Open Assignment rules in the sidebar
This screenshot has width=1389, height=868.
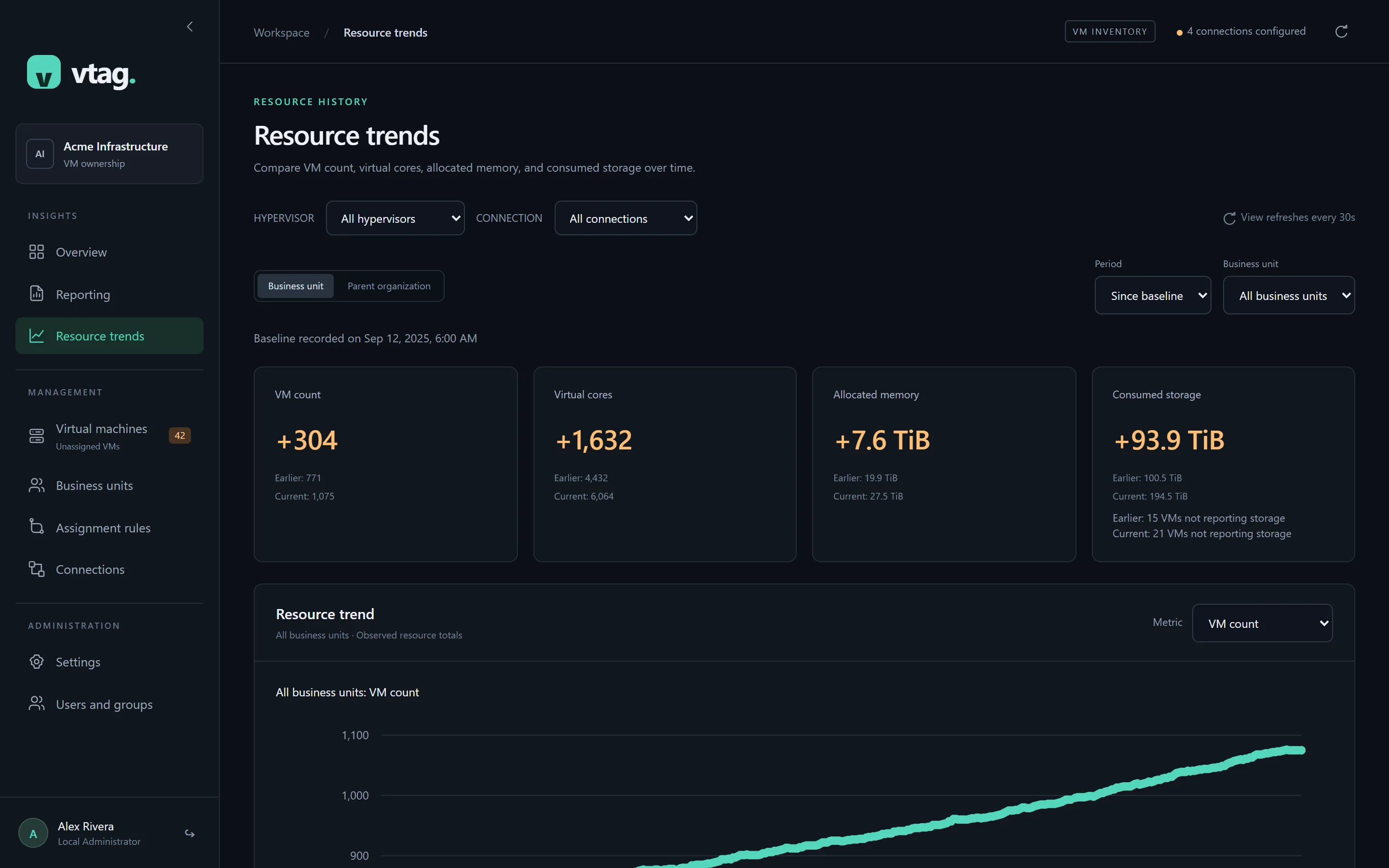[x=109, y=528]
